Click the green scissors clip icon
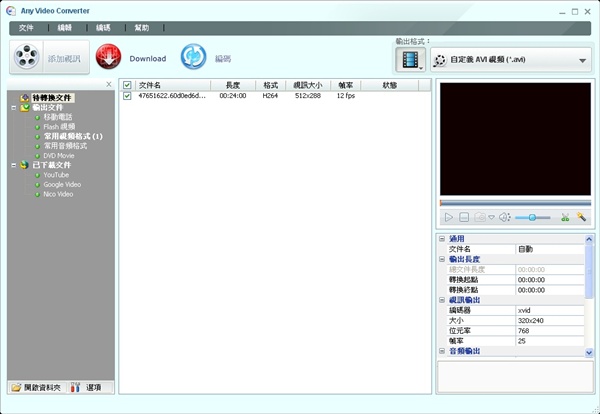 coord(565,217)
